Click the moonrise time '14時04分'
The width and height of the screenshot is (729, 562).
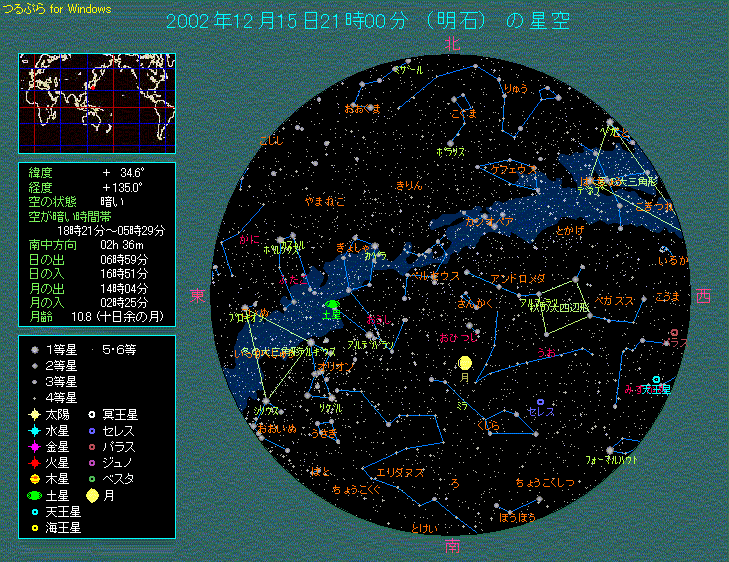coord(124,289)
